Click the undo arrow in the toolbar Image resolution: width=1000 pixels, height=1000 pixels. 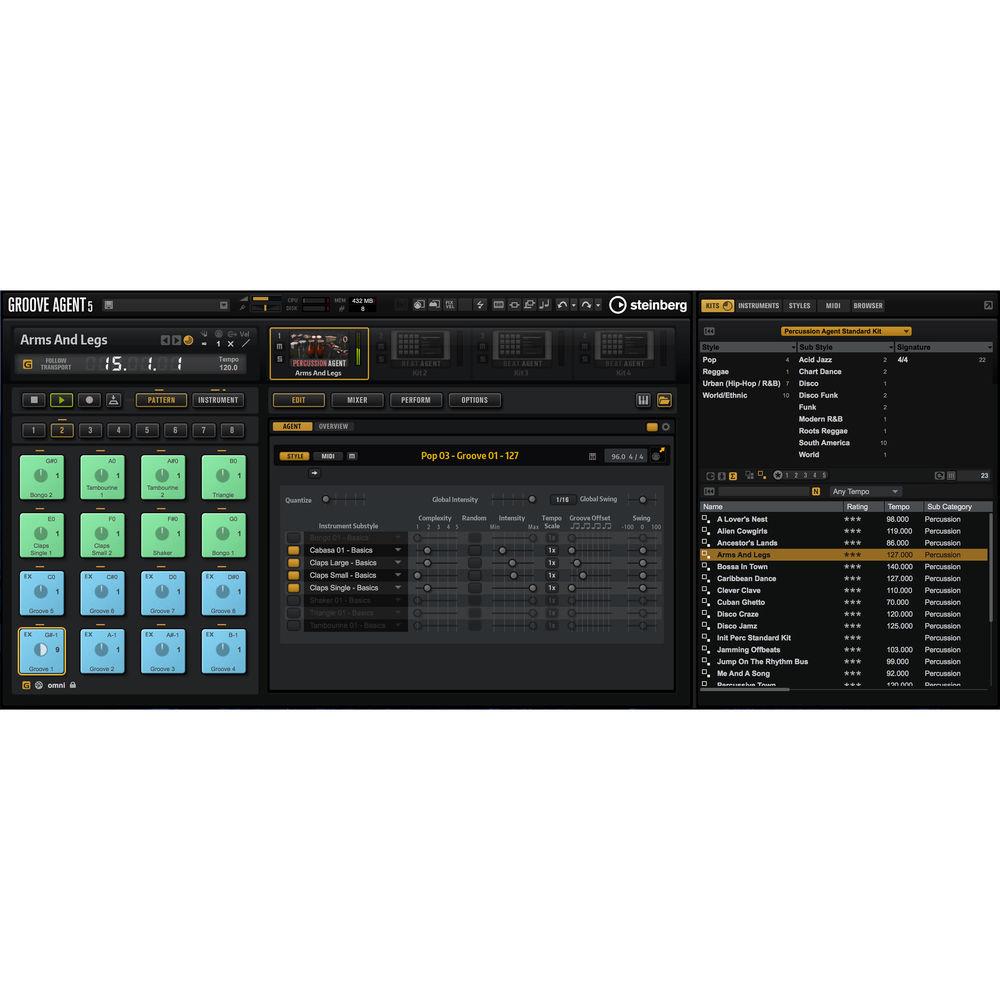[x=561, y=304]
